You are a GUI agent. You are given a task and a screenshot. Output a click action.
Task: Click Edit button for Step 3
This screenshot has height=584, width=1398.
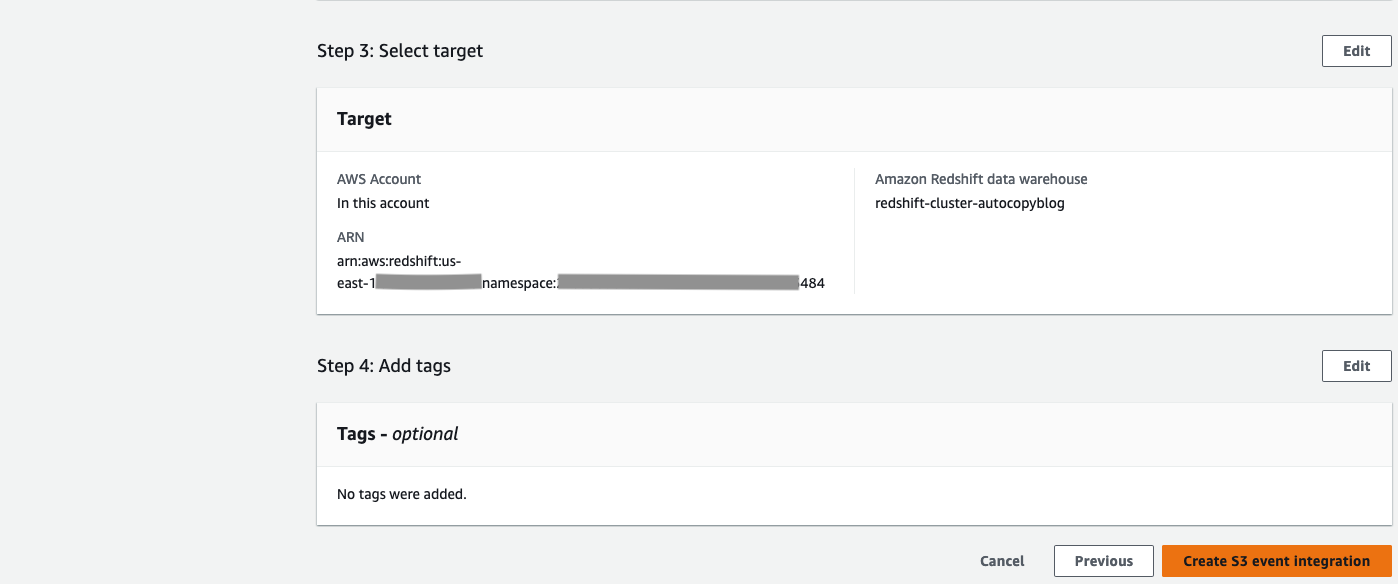coord(1356,51)
